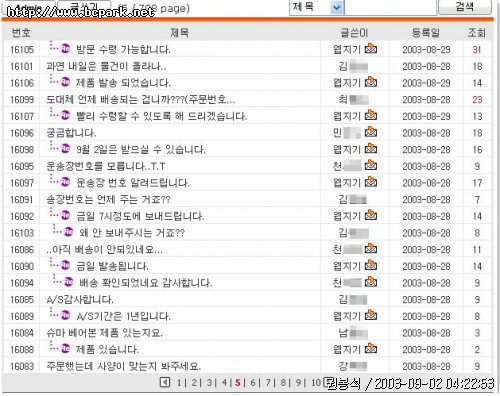500x396 pixels.
Task: Click the 번호 column header
Action: pos(21,33)
